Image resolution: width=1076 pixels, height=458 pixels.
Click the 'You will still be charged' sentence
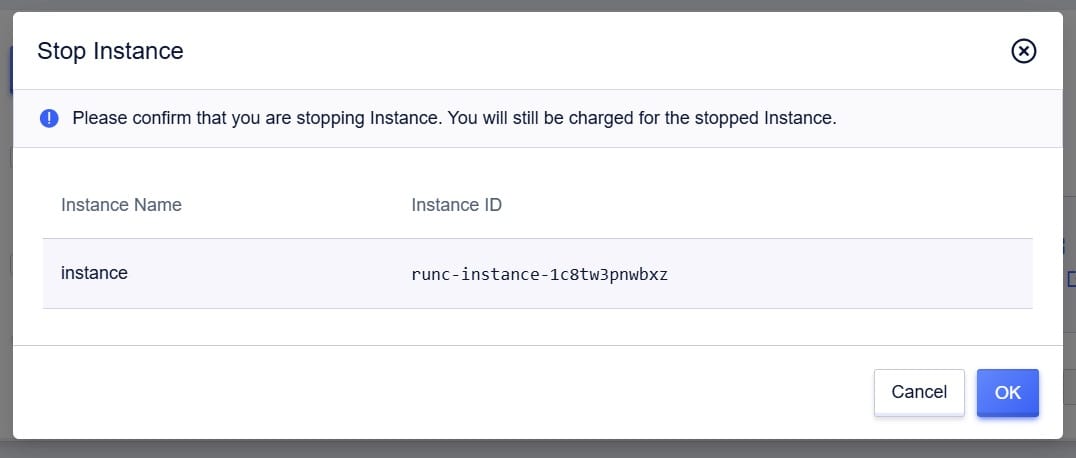642,118
